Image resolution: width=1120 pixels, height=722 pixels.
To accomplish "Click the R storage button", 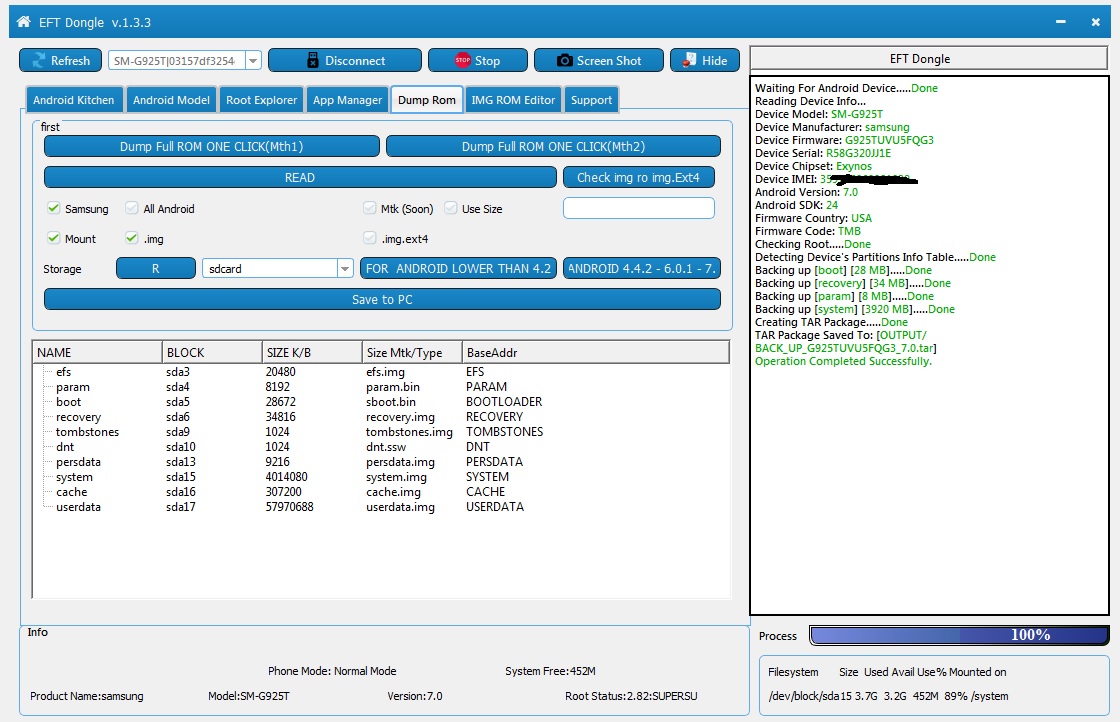I will coord(156,269).
